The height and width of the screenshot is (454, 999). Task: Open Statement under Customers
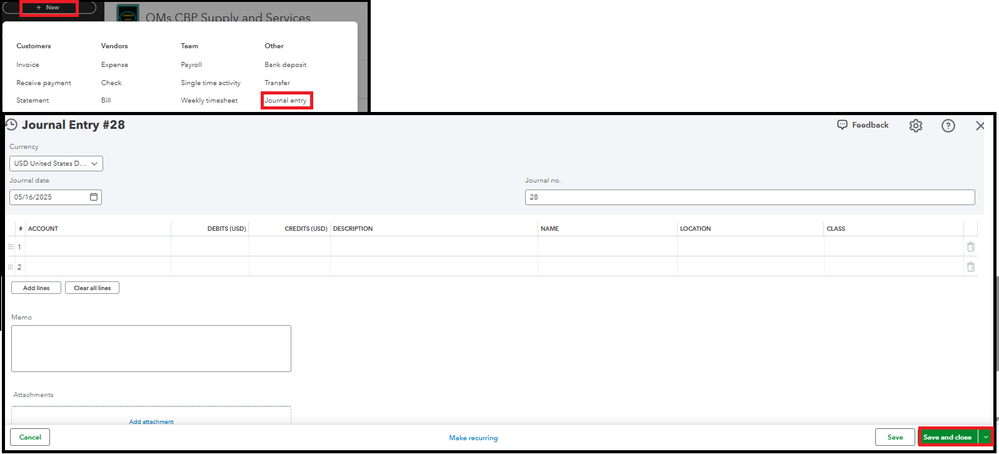[32, 101]
